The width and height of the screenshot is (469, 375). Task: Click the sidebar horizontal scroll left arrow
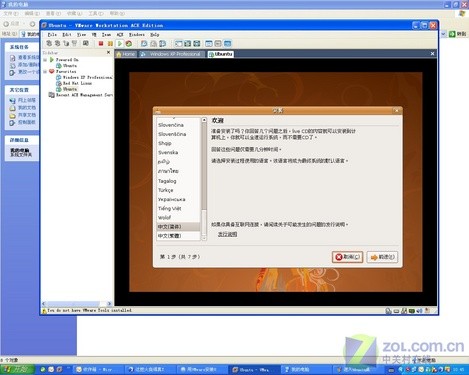pos(44,304)
